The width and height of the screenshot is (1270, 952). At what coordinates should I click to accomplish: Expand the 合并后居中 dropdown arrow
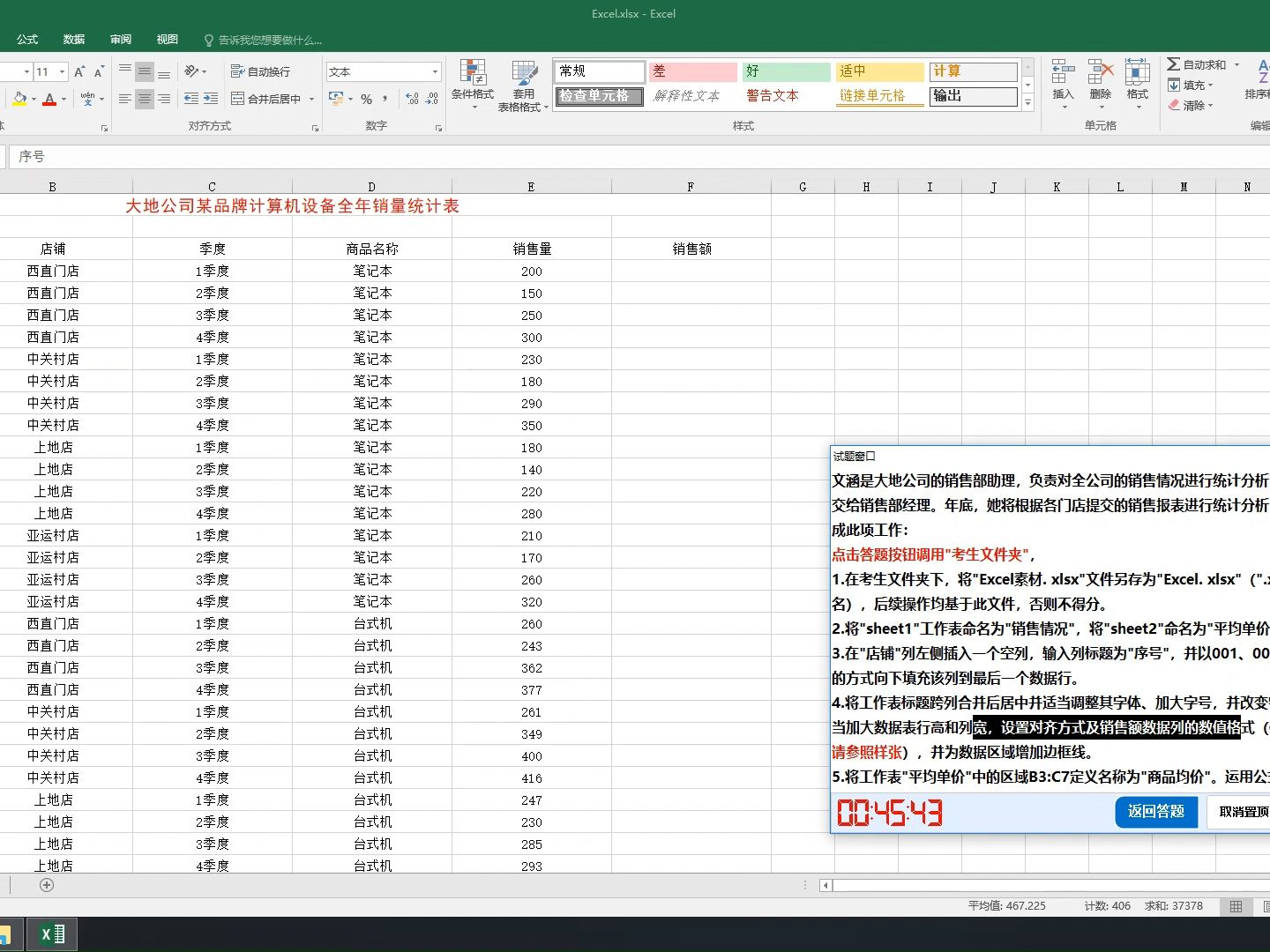click(312, 99)
